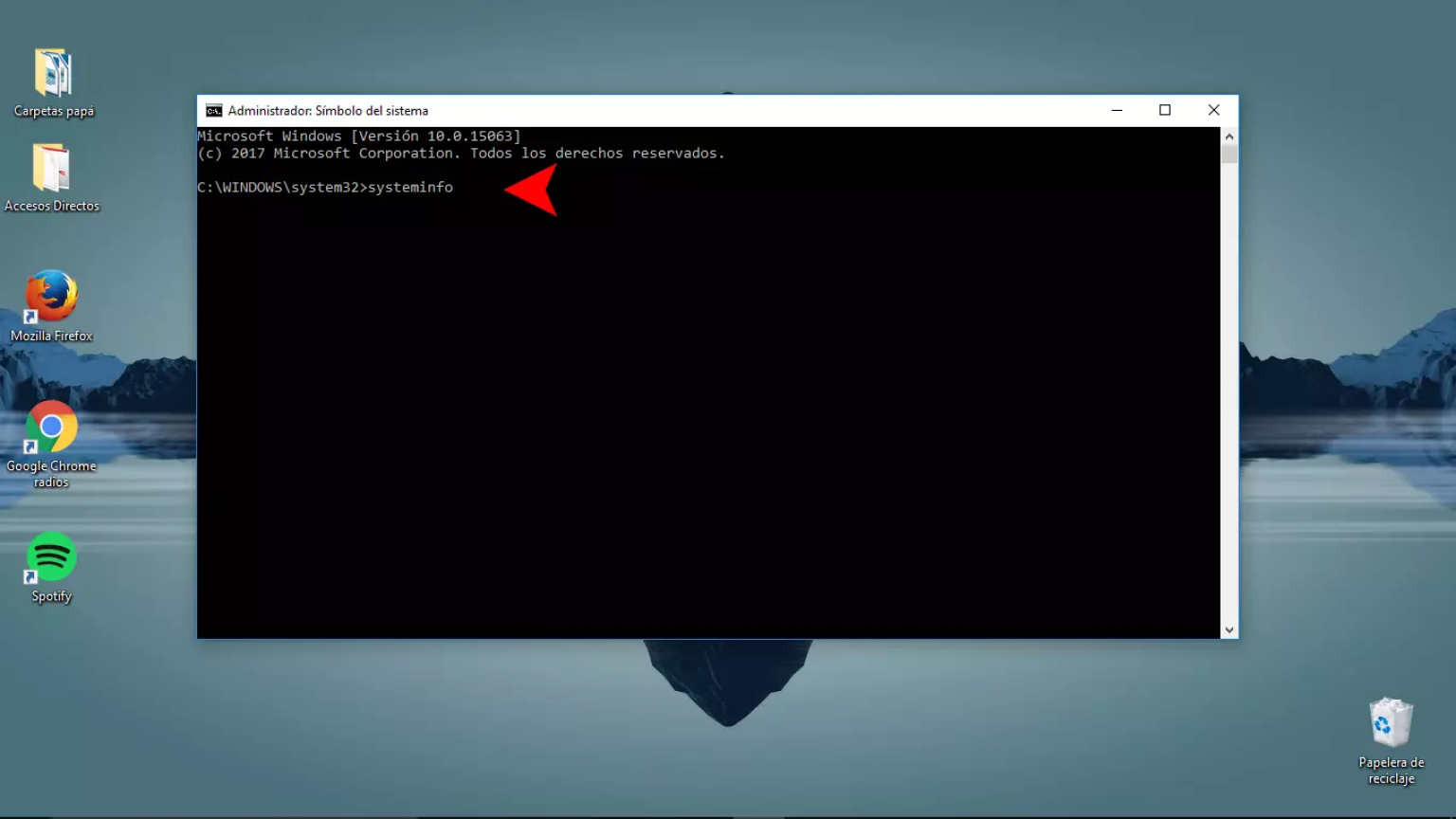This screenshot has width=1456, height=819.
Task: Minimize the Símbolo del sistema window
Action: (x=1117, y=110)
